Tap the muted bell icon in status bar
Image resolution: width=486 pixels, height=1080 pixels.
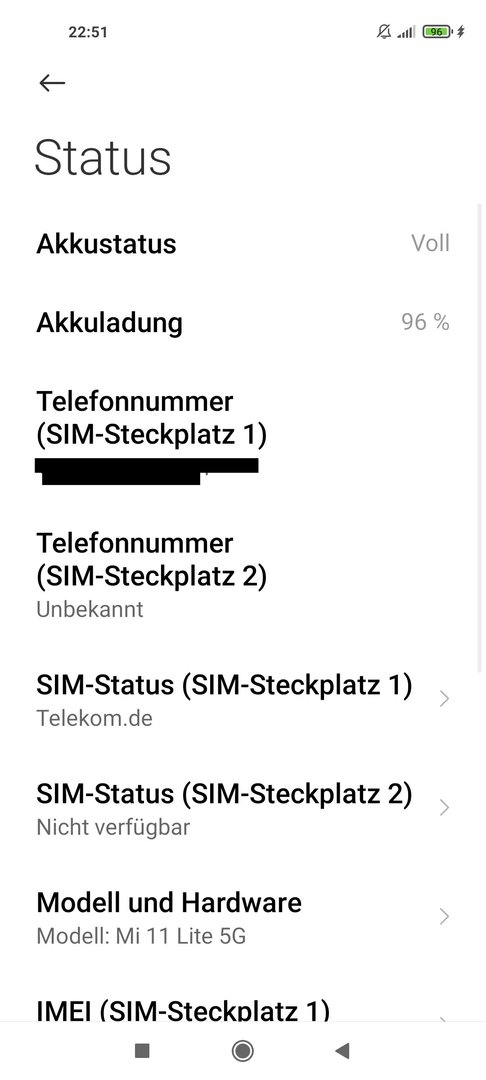click(384, 32)
